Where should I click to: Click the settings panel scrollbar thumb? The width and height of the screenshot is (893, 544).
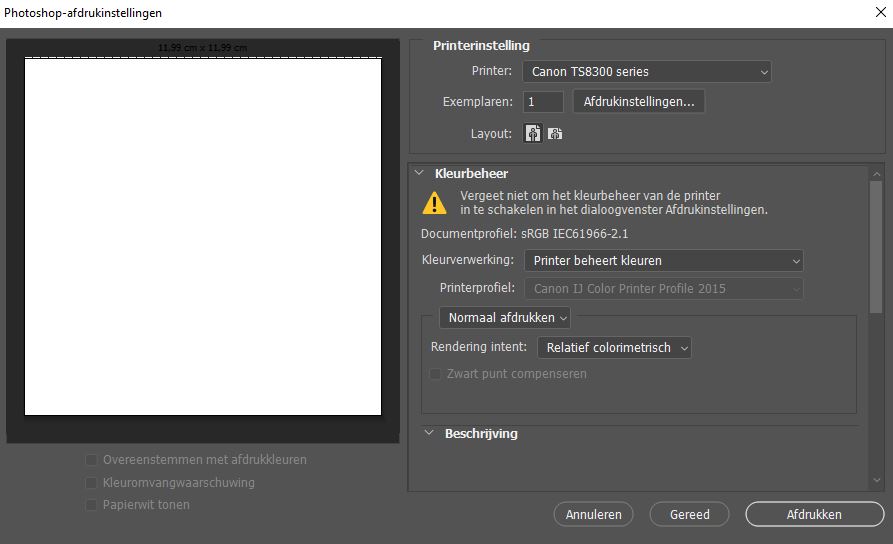coord(876,247)
